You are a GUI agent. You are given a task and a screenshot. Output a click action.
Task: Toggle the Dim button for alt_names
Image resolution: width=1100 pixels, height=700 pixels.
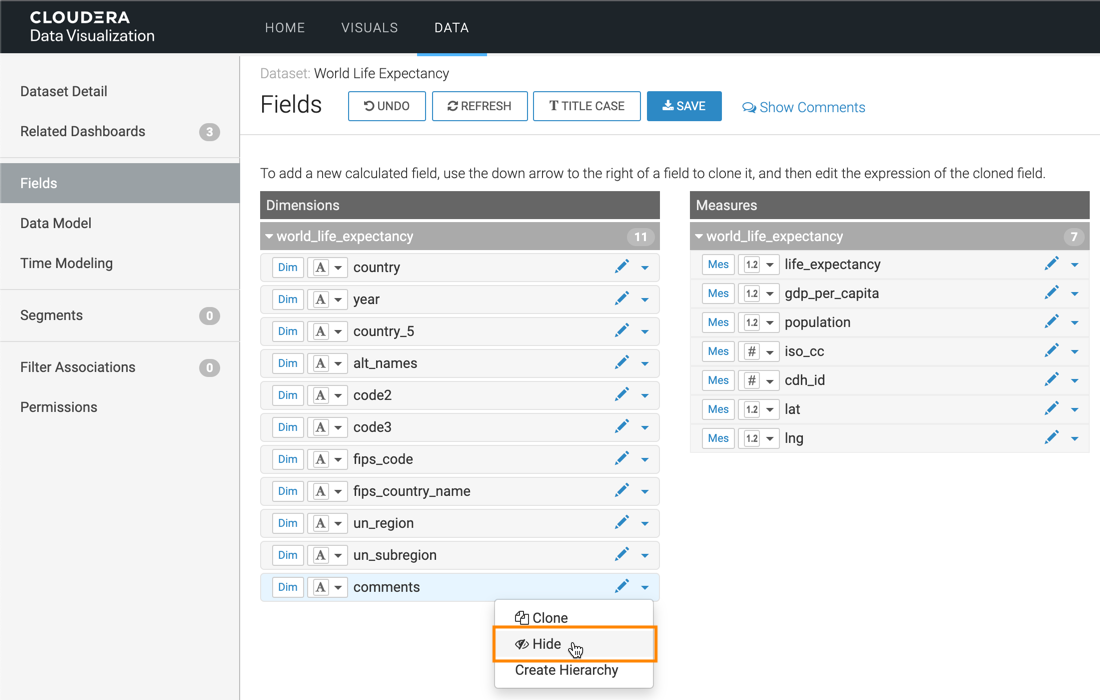(287, 363)
